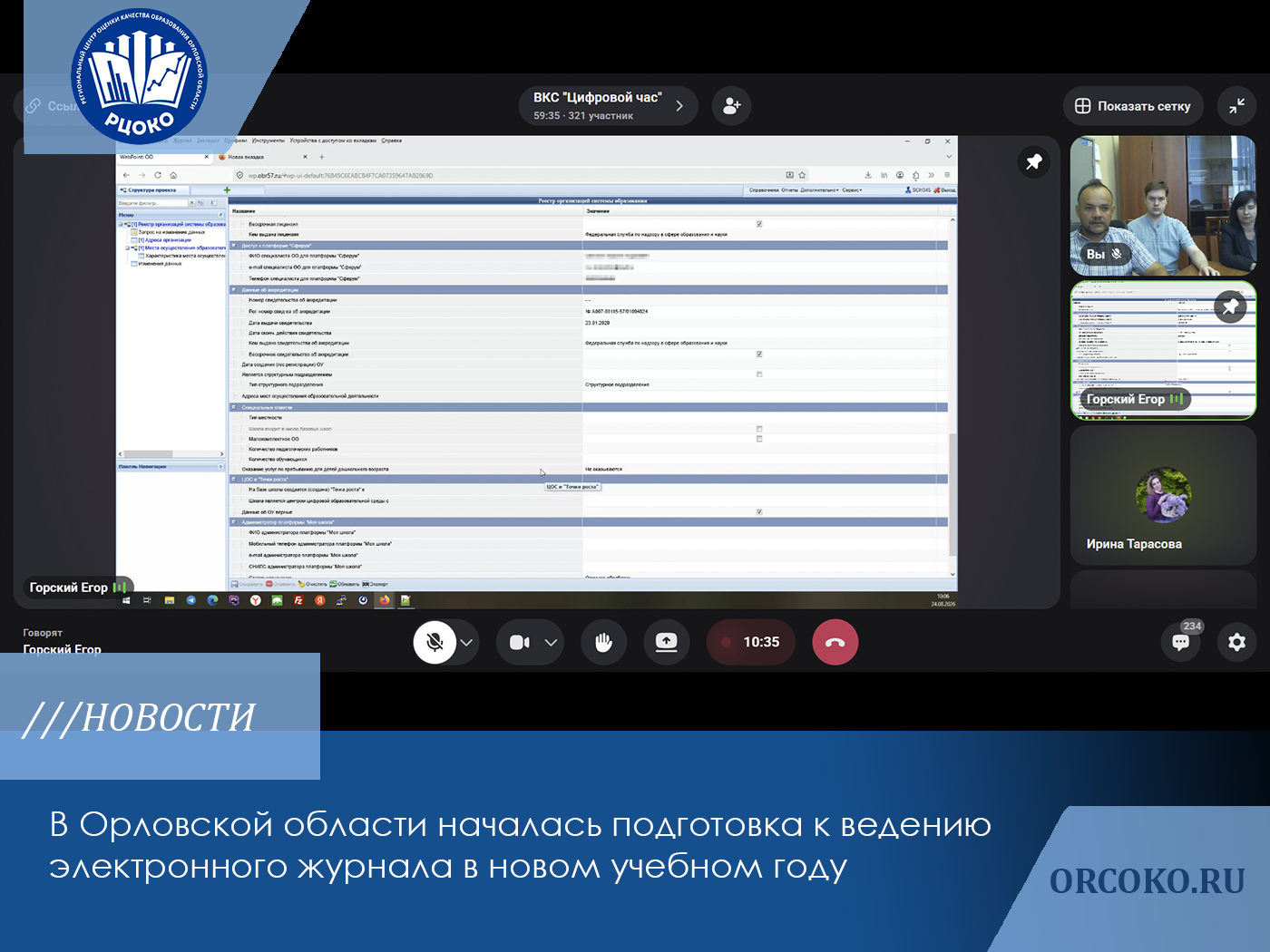Check Школа входит в число базовых школ
Image resolution: width=1270 pixels, height=952 pixels.
click(759, 429)
